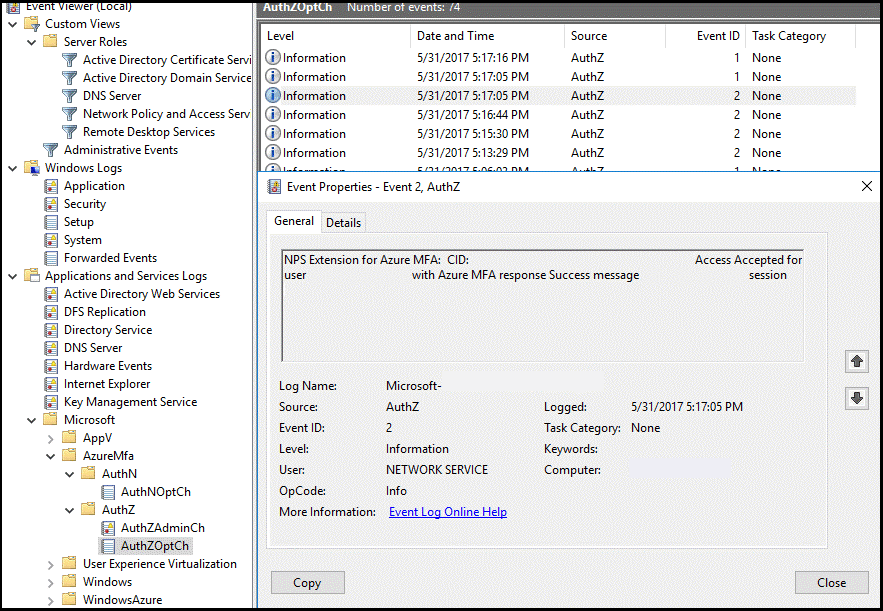Viewport: 883px width, 611px height.
Task: Click the Copy button
Action: pyautogui.click(x=307, y=582)
